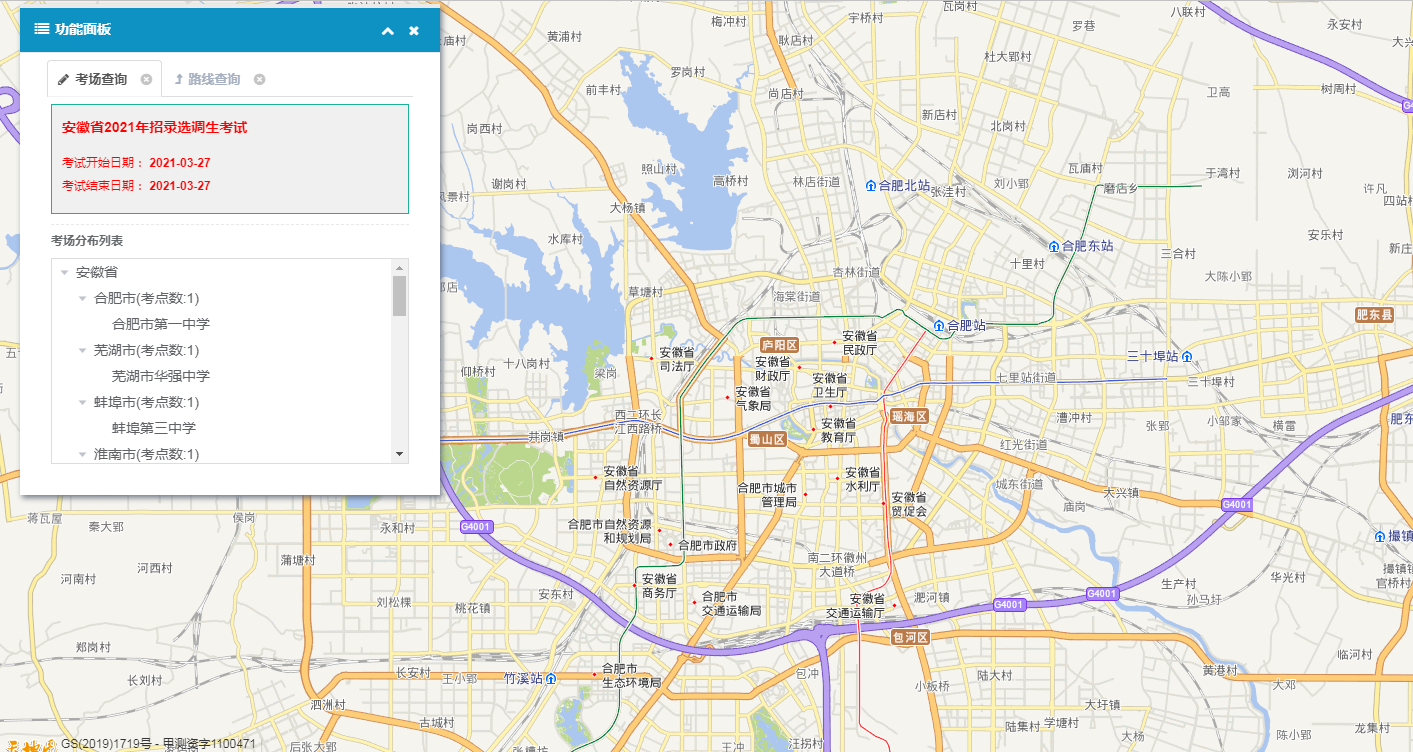Click the 南二环徽州大道桥 label on map

click(x=838, y=565)
